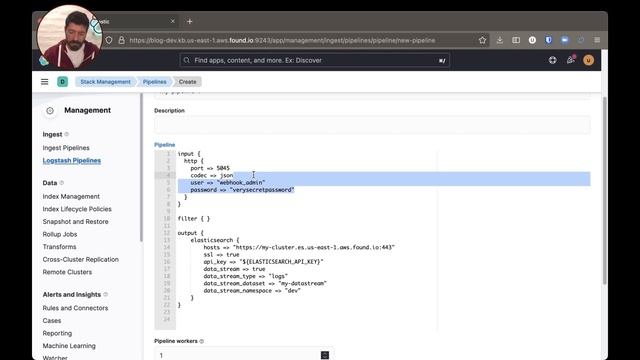Click the password code line
Viewport: 640px width, 360px height.
(242, 190)
